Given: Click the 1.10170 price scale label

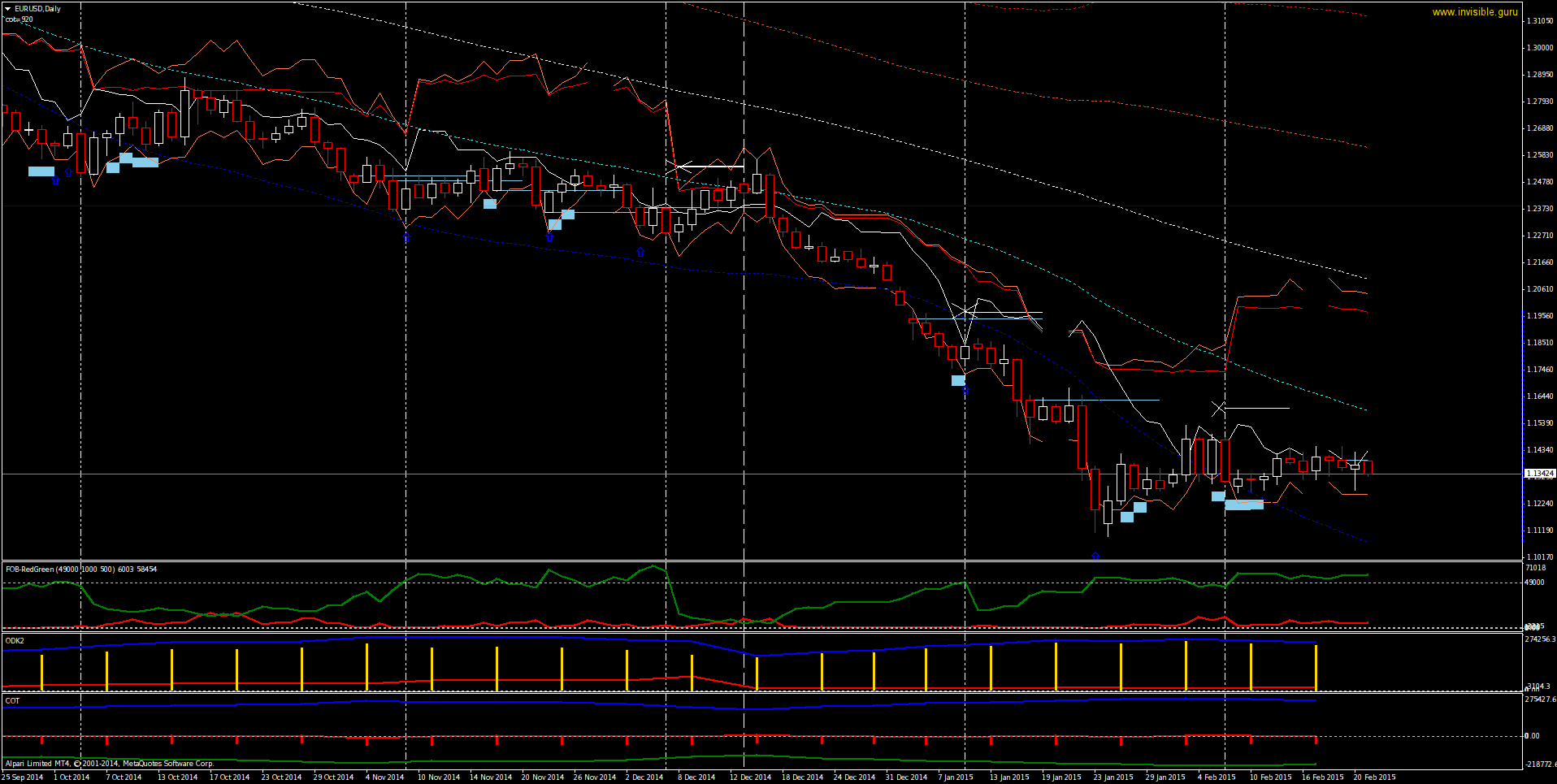Looking at the screenshot, I should (1540, 557).
